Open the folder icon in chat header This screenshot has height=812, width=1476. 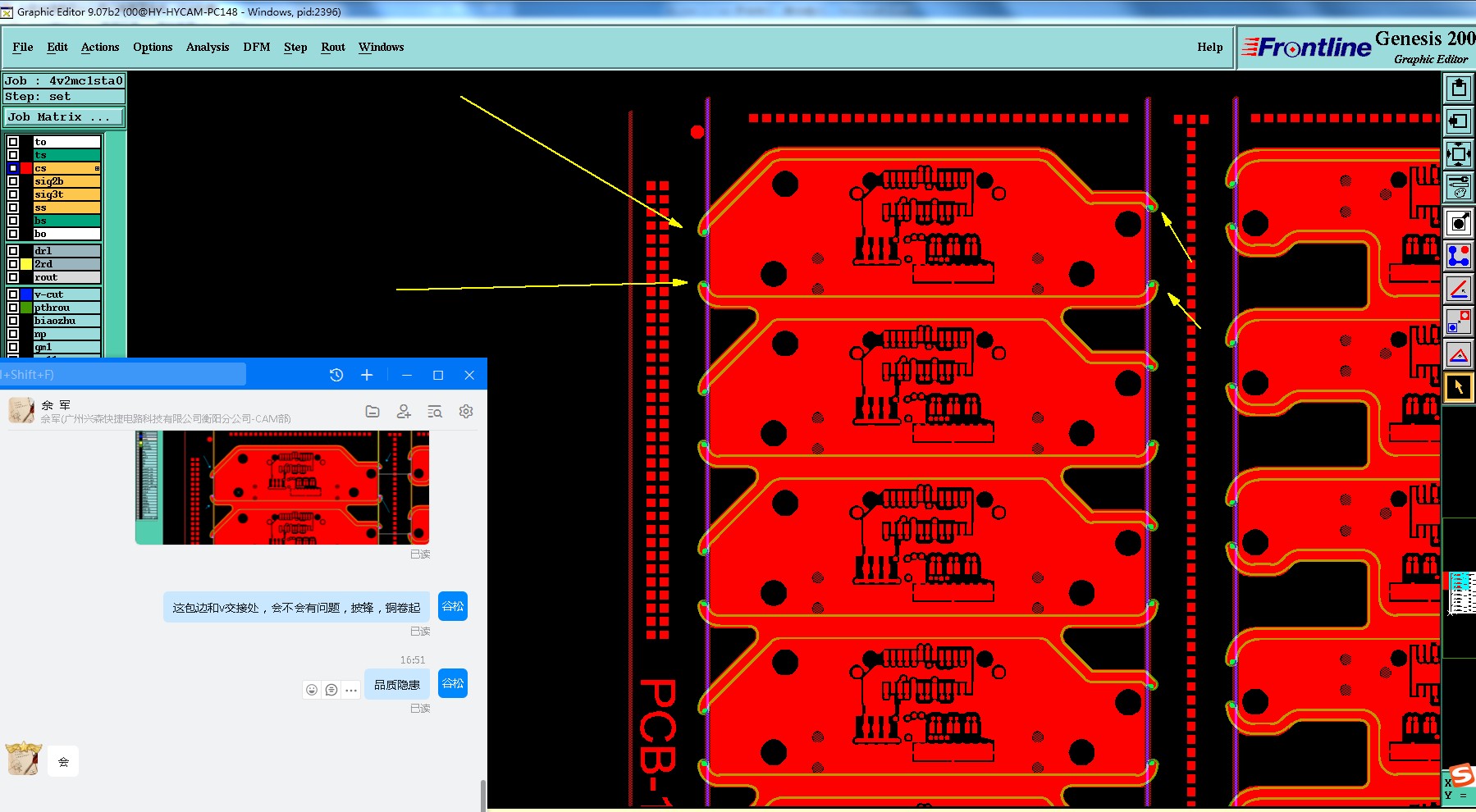click(x=372, y=412)
